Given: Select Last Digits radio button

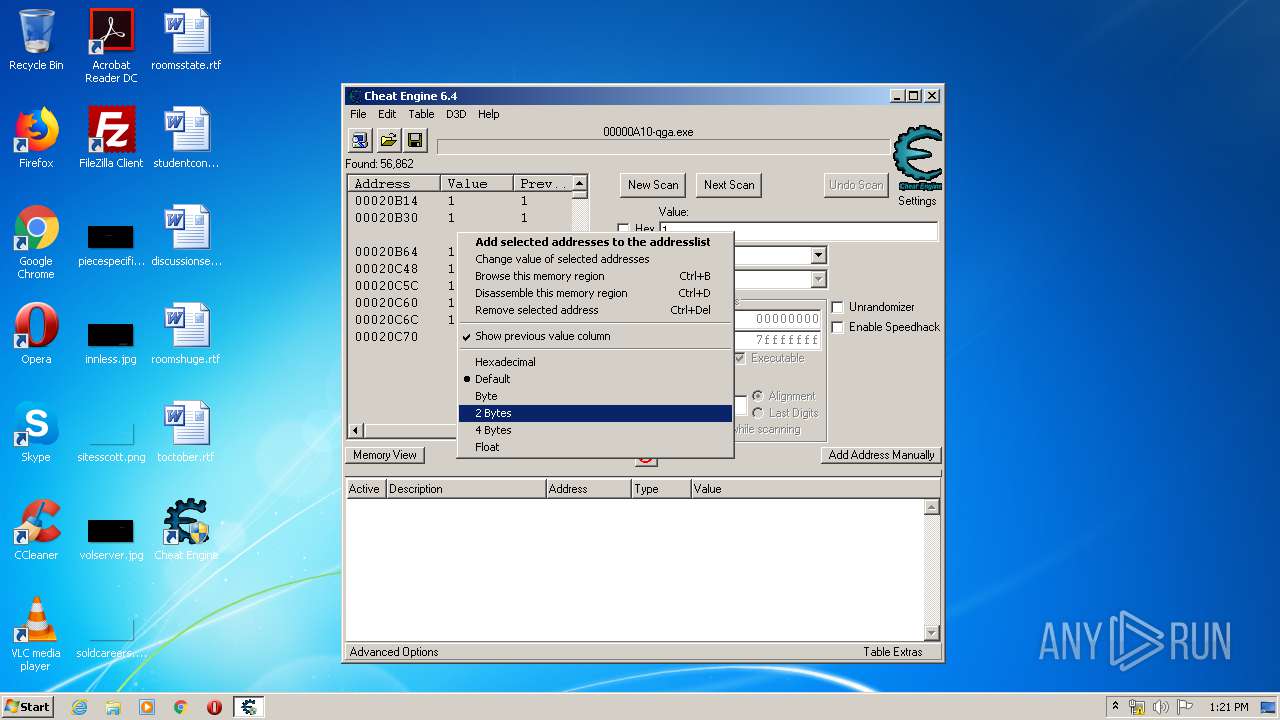Looking at the screenshot, I should click(758, 413).
